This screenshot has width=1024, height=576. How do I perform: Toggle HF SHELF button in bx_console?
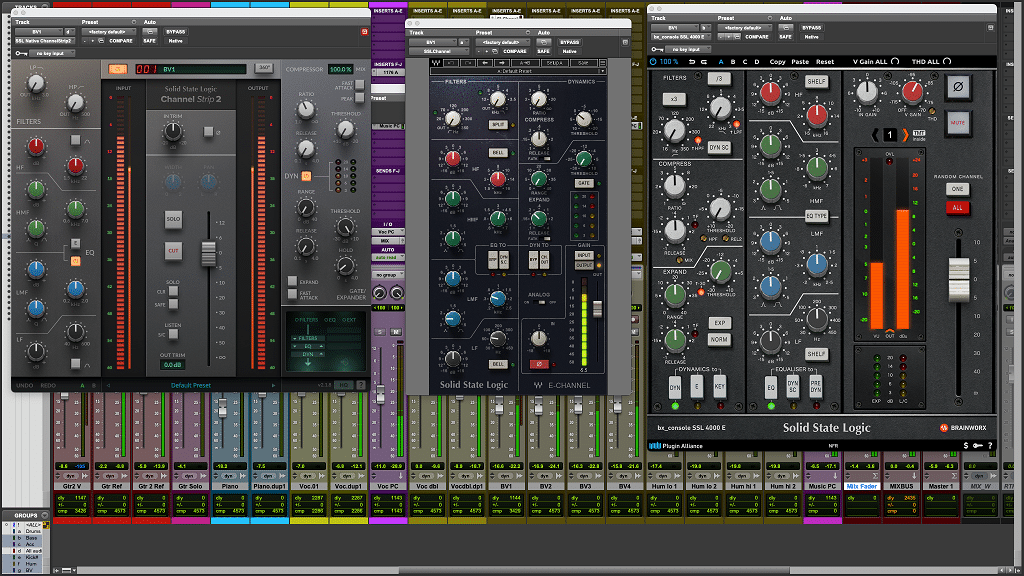pos(816,82)
